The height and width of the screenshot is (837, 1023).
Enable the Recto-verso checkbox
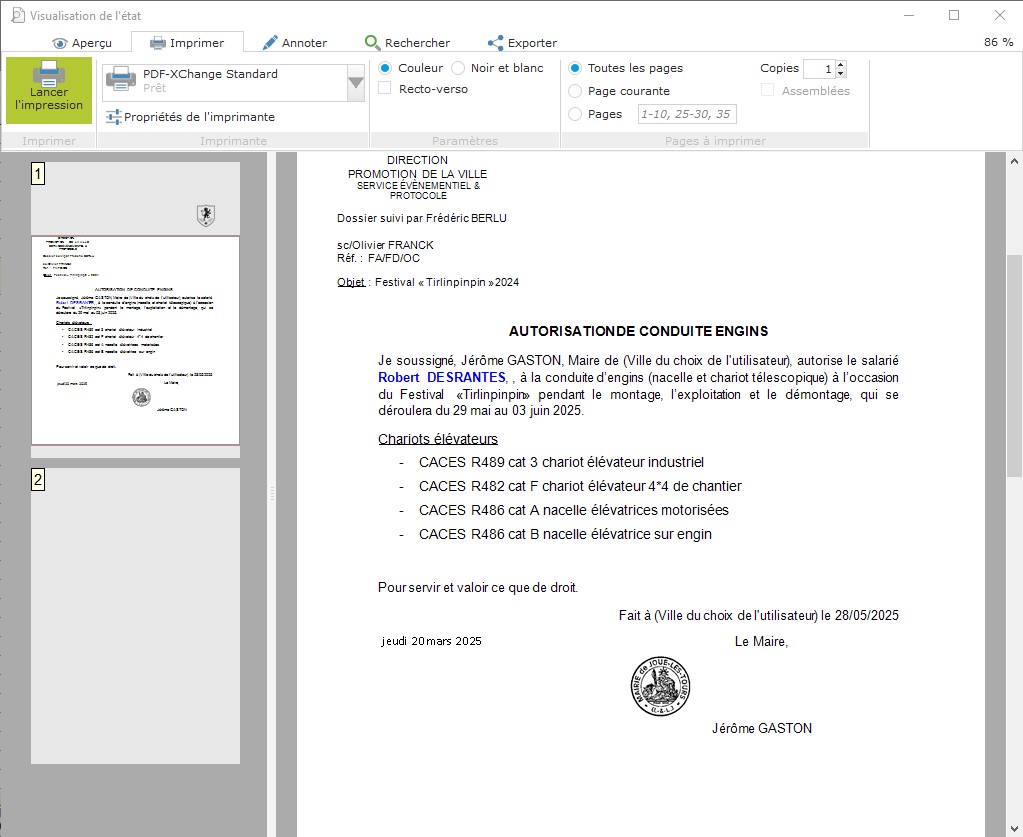[385, 89]
